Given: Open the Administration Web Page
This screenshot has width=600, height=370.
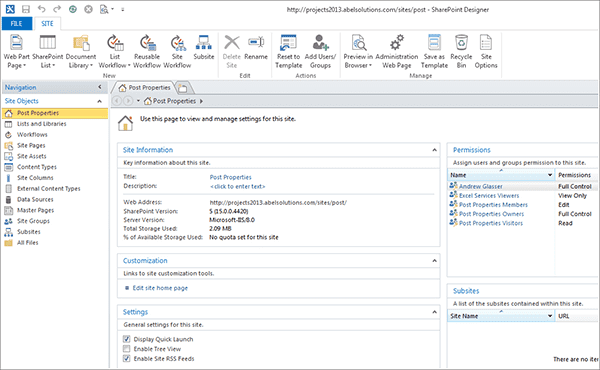Looking at the screenshot, I should point(397,52).
